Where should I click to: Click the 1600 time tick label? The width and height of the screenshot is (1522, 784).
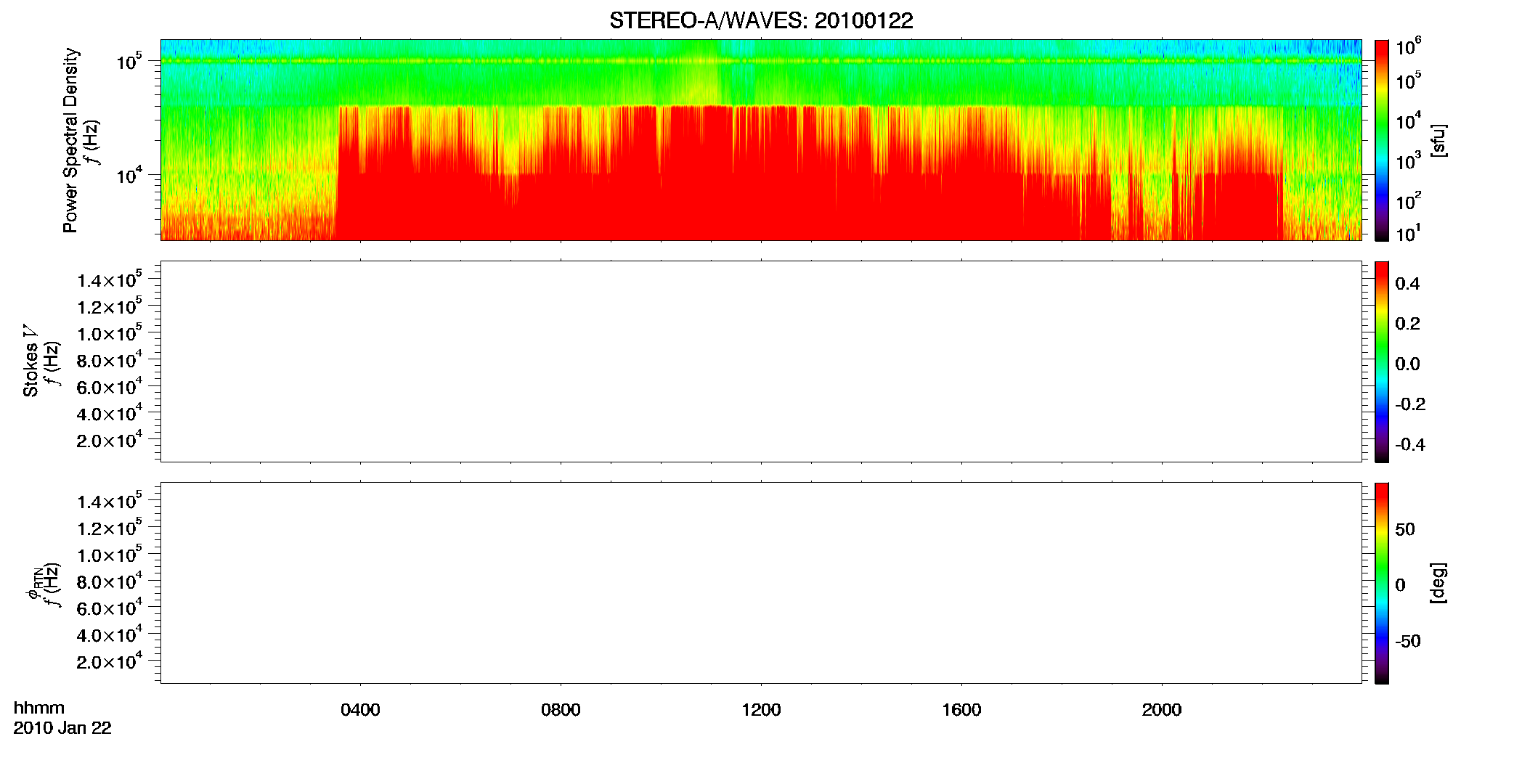point(961,710)
